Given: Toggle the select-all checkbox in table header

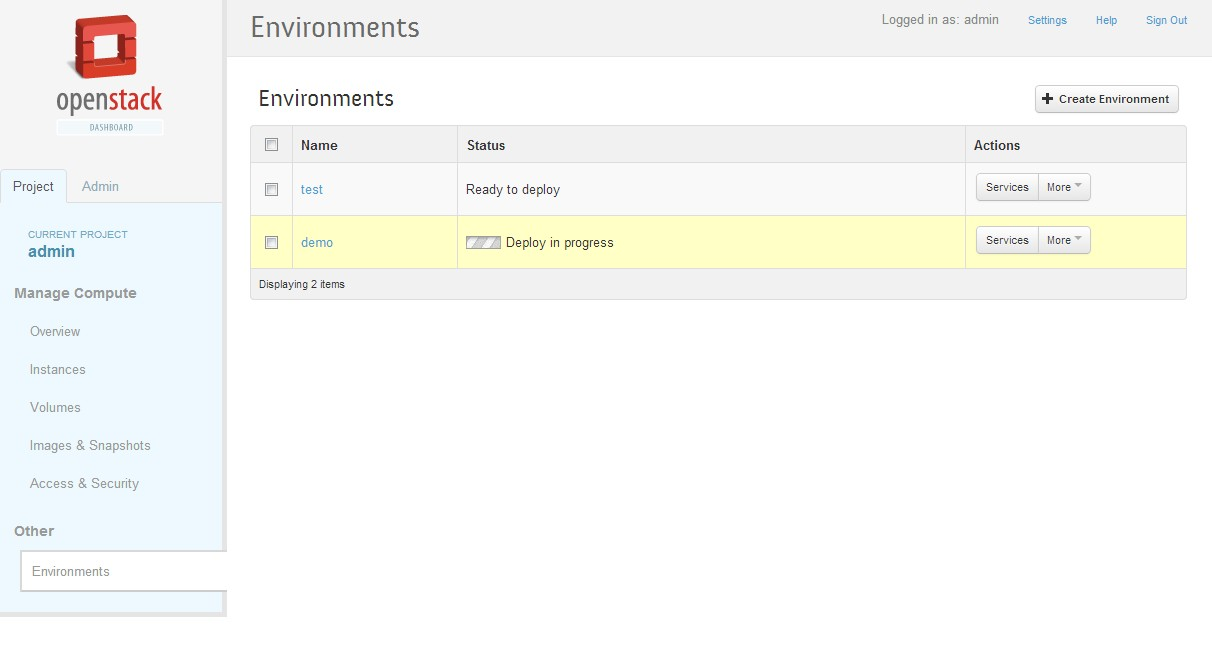Looking at the screenshot, I should pyautogui.click(x=271, y=145).
